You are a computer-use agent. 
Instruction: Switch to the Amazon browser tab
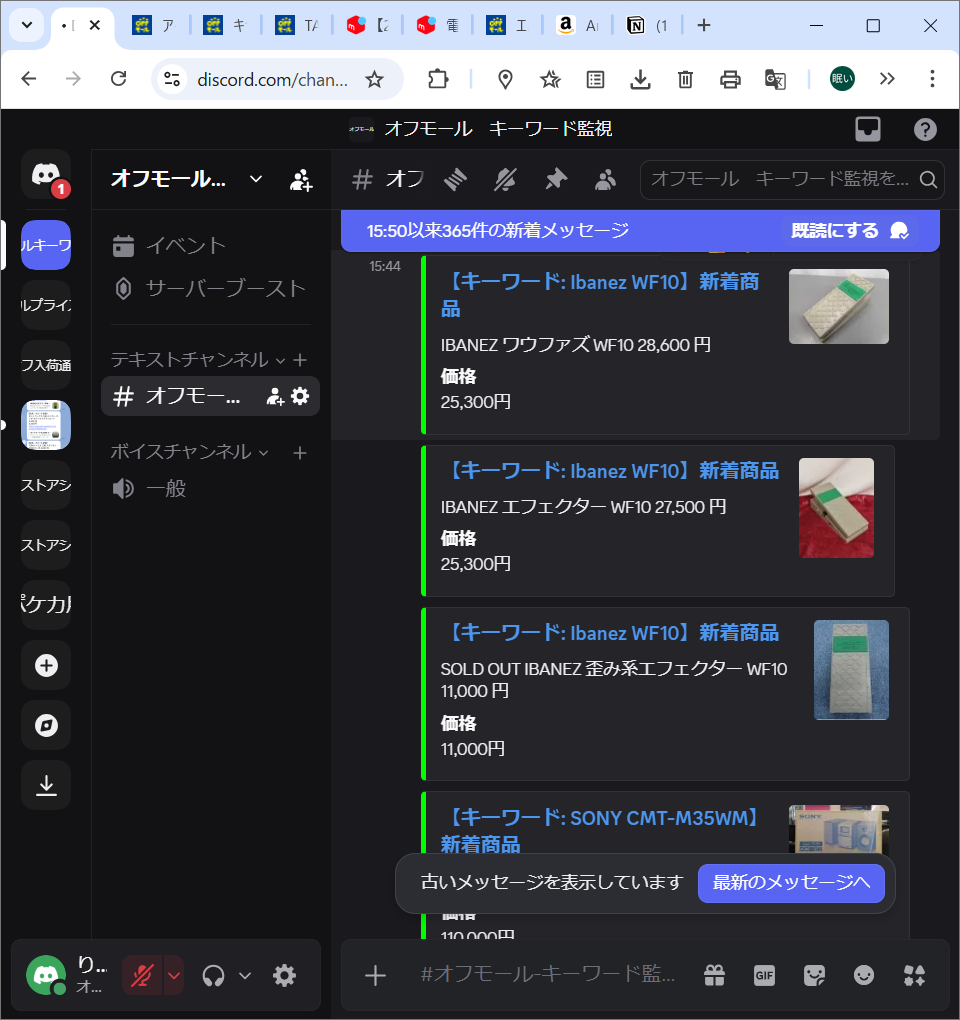click(578, 25)
